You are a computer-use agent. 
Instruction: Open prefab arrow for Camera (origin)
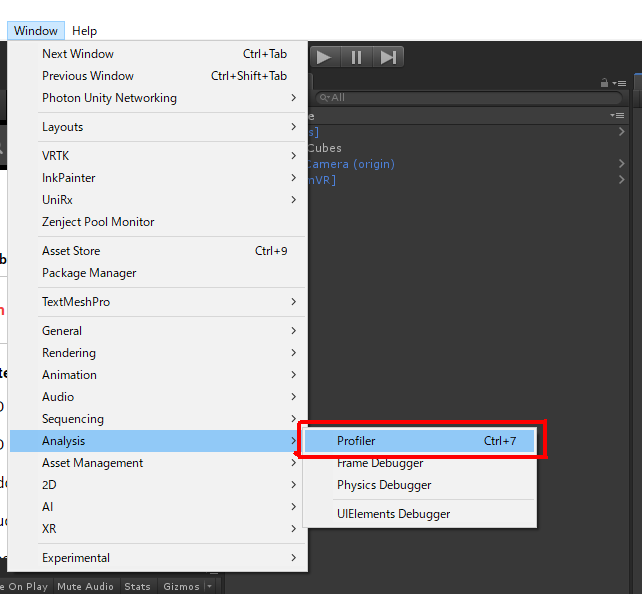tap(622, 164)
